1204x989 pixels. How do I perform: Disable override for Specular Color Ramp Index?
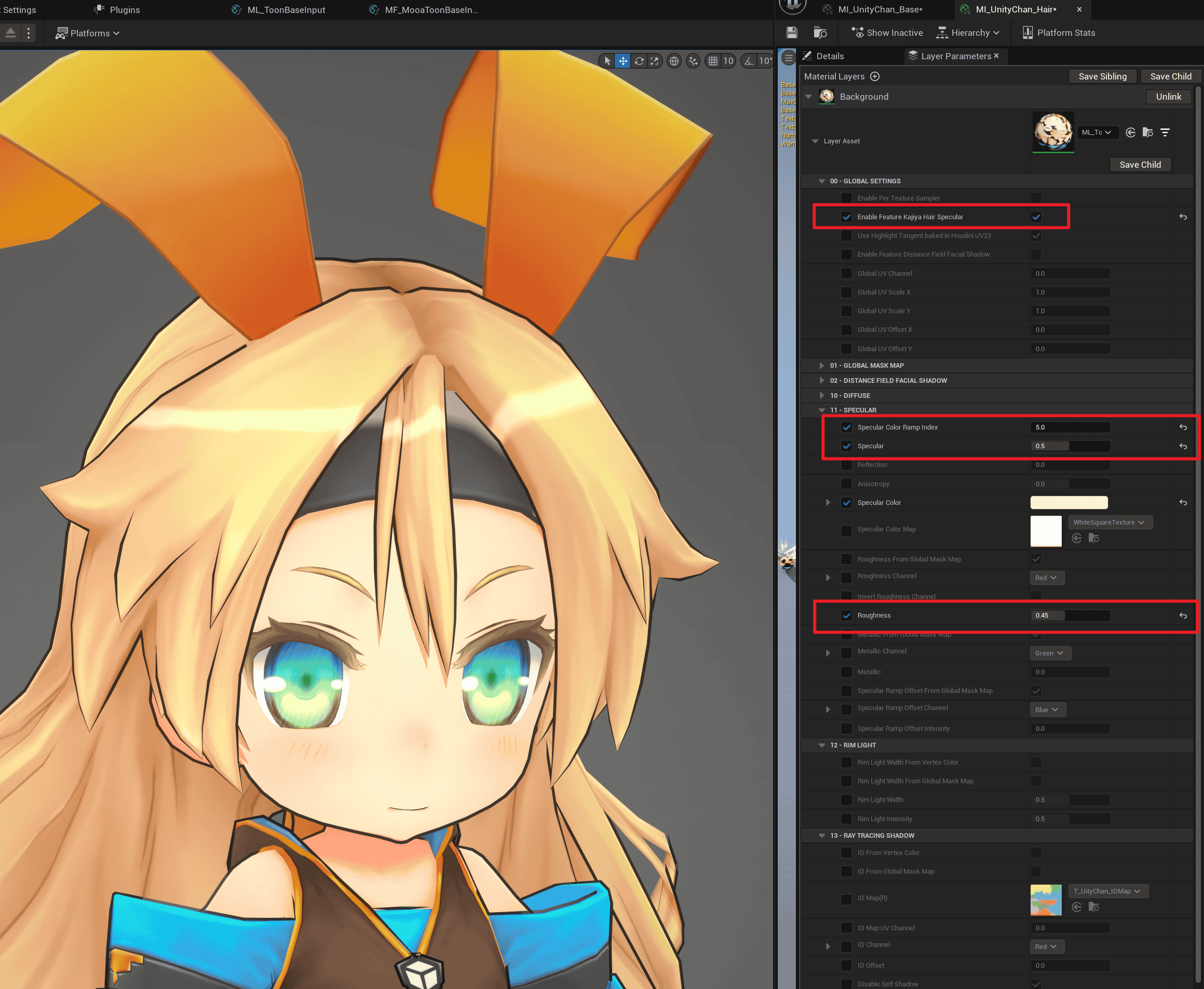point(846,427)
